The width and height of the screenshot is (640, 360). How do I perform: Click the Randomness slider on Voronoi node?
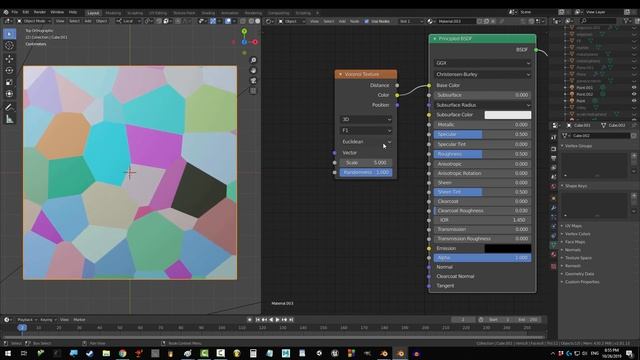(366, 173)
